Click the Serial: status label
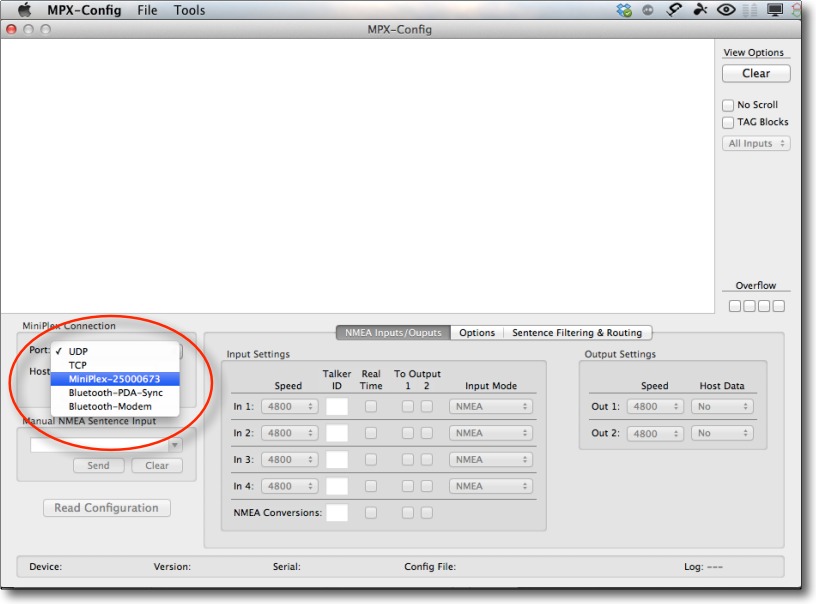816x604 pixels. 287,567
